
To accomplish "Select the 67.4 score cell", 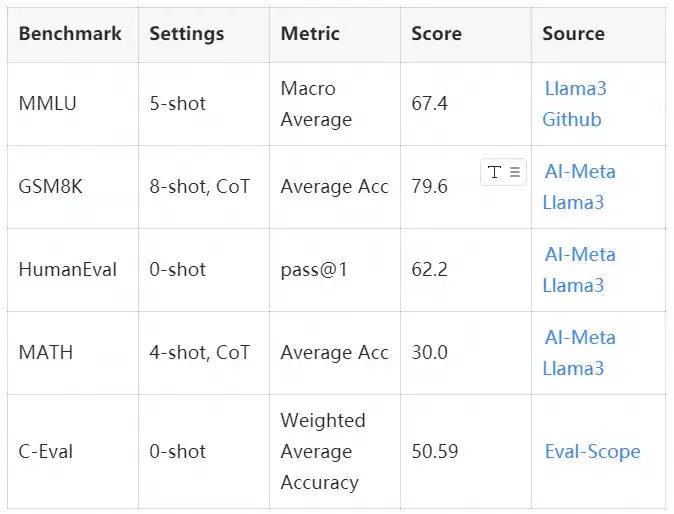I will pyautogui.click(x=466, y=104).
